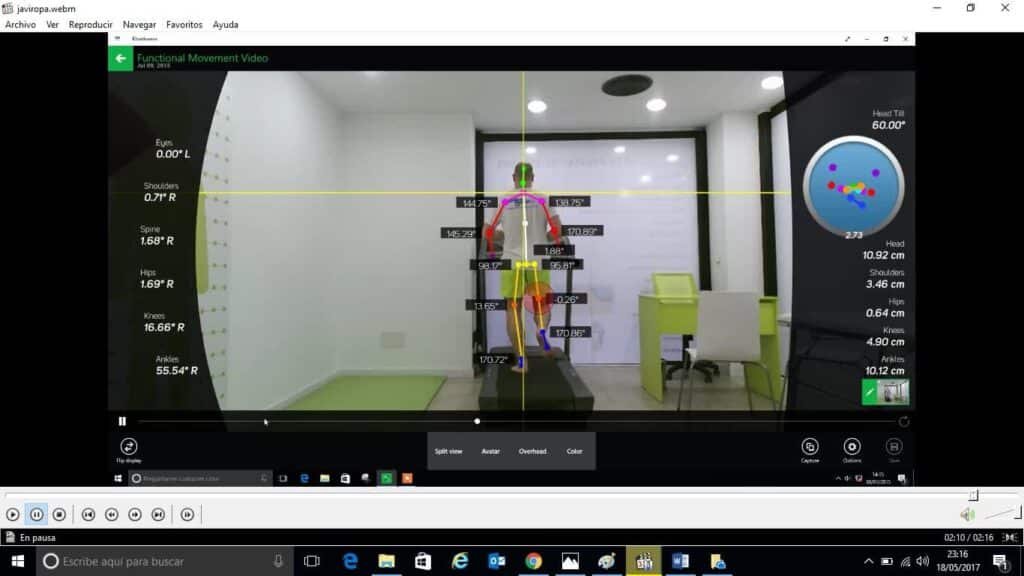Image resolution: width=1024 pixels, height=576 pixels.
Task: Open the Favoritos menu
Action: tap(184, 24)
